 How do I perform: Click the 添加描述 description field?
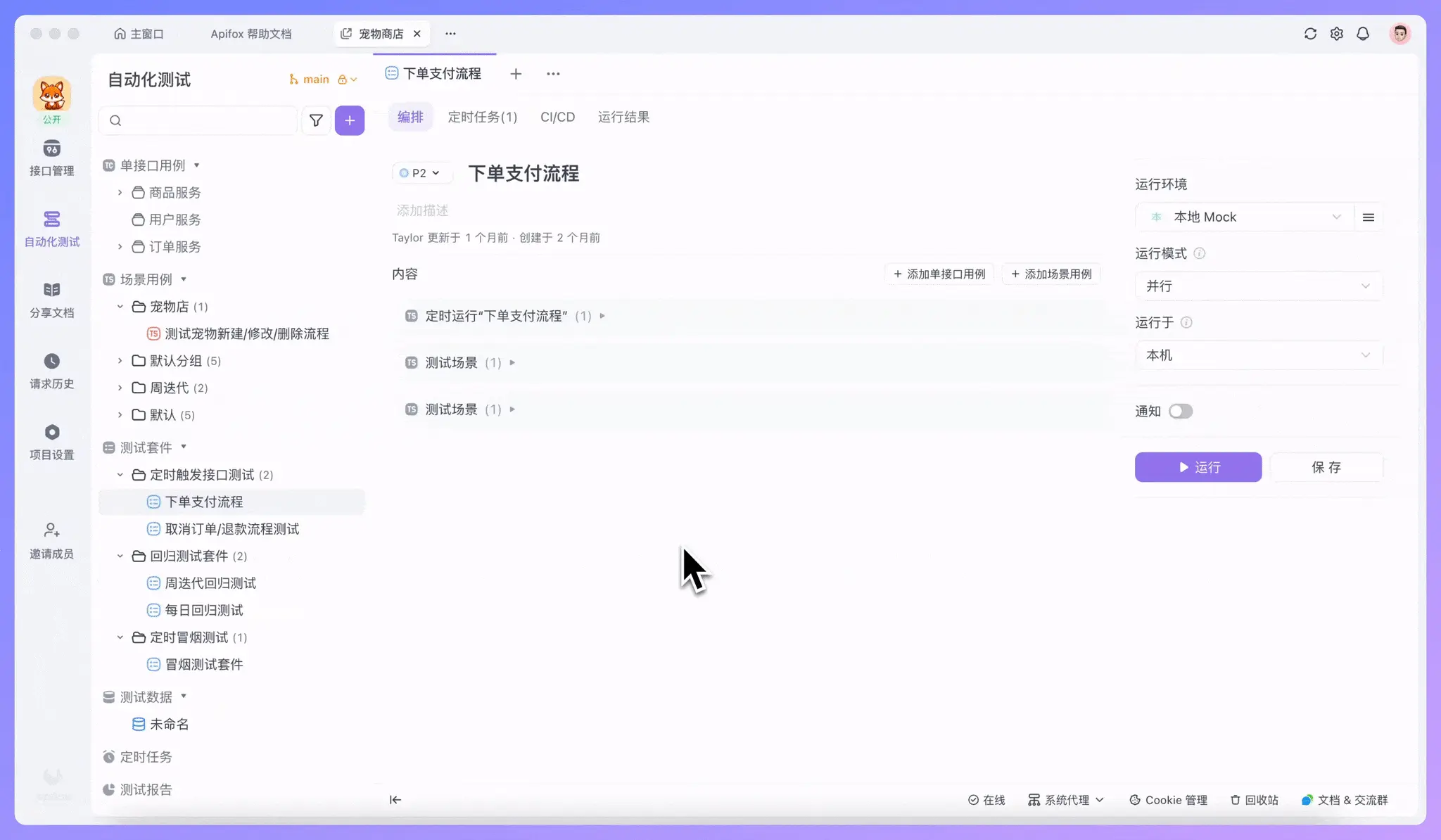tap(423, 210)
